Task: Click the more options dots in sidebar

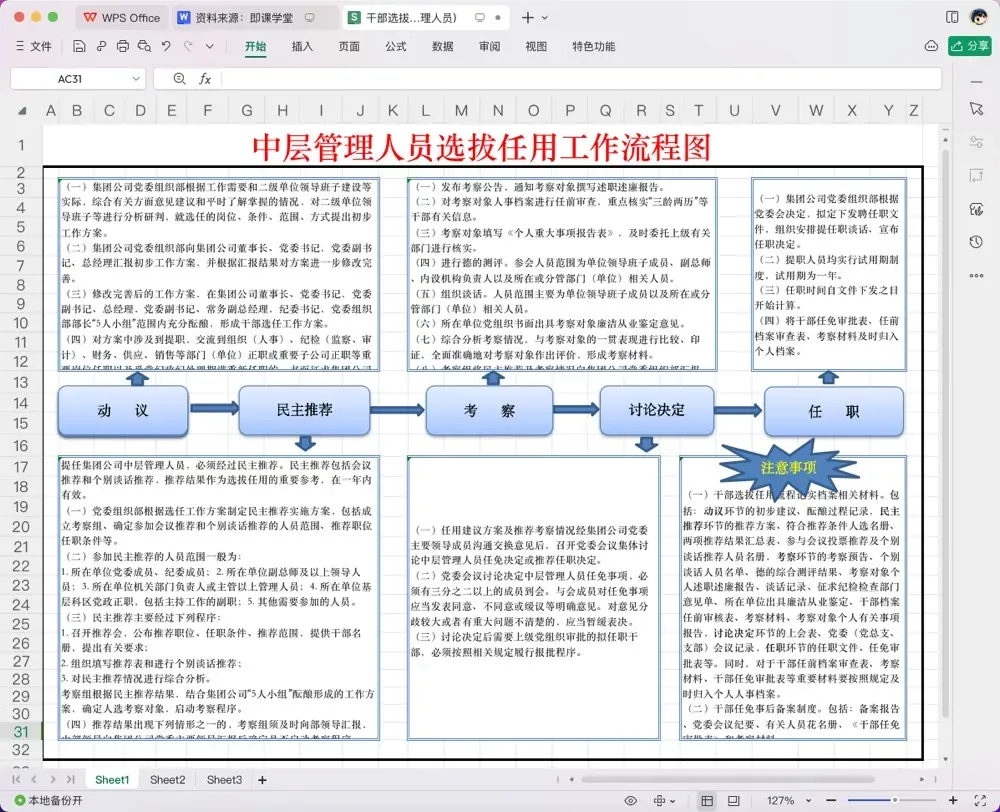Action: [x=976, y=276]
